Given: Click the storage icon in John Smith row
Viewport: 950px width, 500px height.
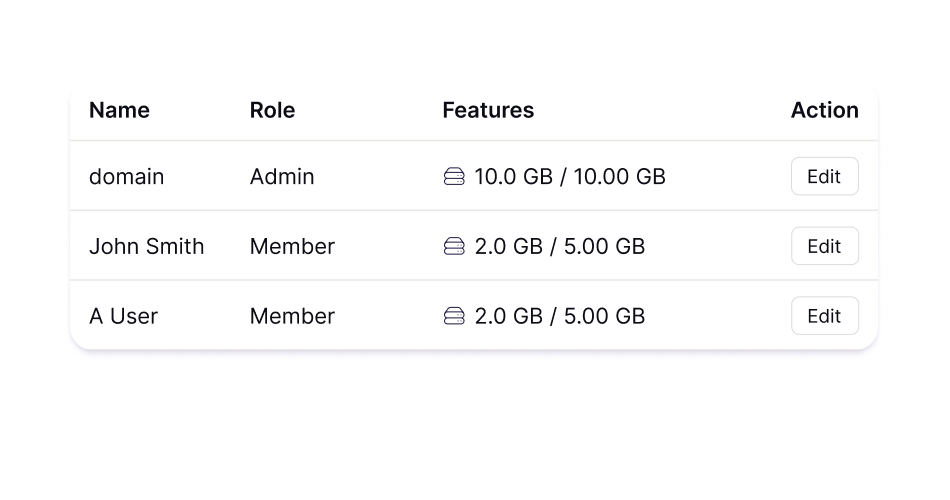Looking at the screenshot, I should coord(454,246).
